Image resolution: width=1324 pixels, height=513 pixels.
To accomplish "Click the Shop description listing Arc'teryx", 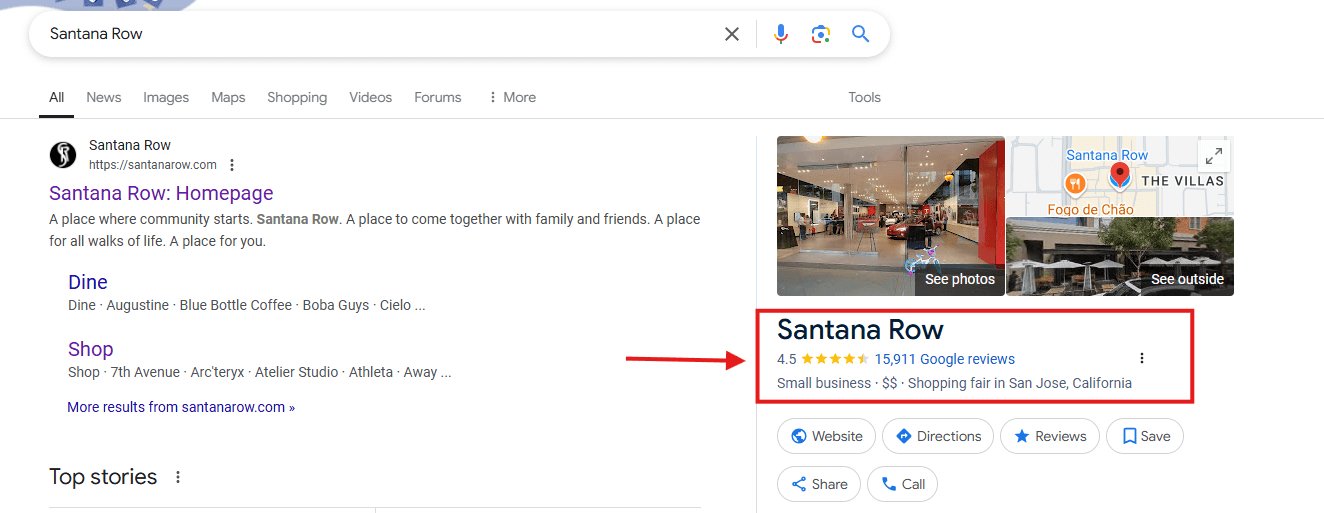I will (x=260, y=372).
